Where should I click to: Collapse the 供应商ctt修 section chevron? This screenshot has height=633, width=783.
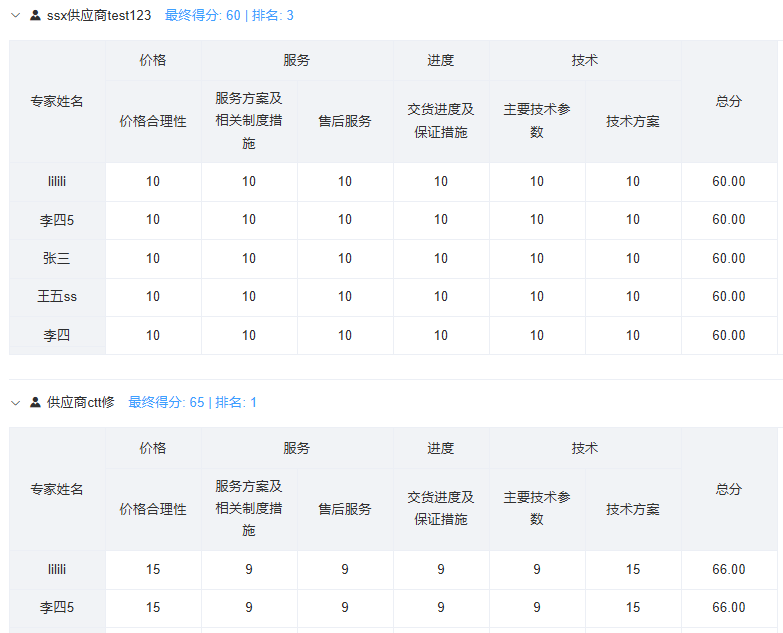click(x=15, y=403)
